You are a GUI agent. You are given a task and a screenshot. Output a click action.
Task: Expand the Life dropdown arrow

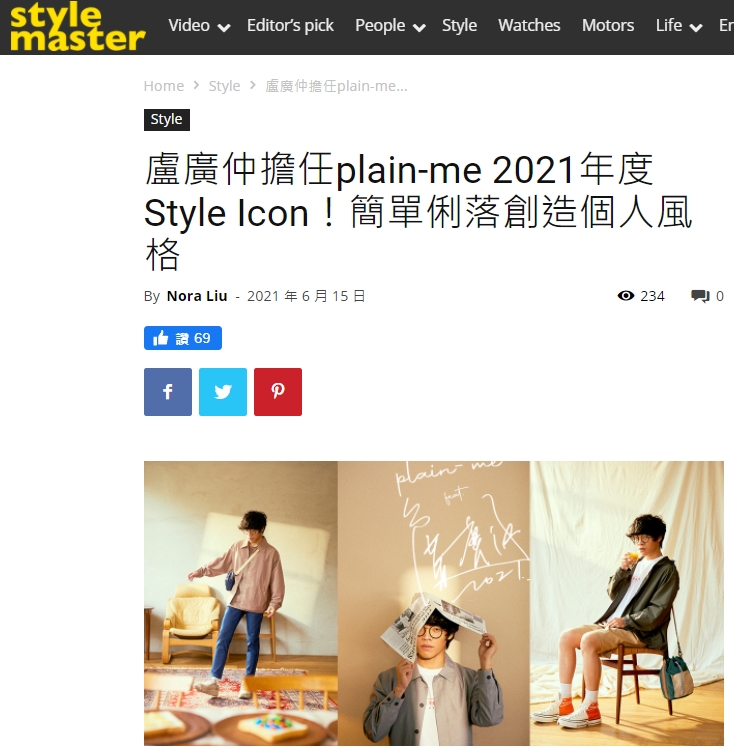[696, 28]
